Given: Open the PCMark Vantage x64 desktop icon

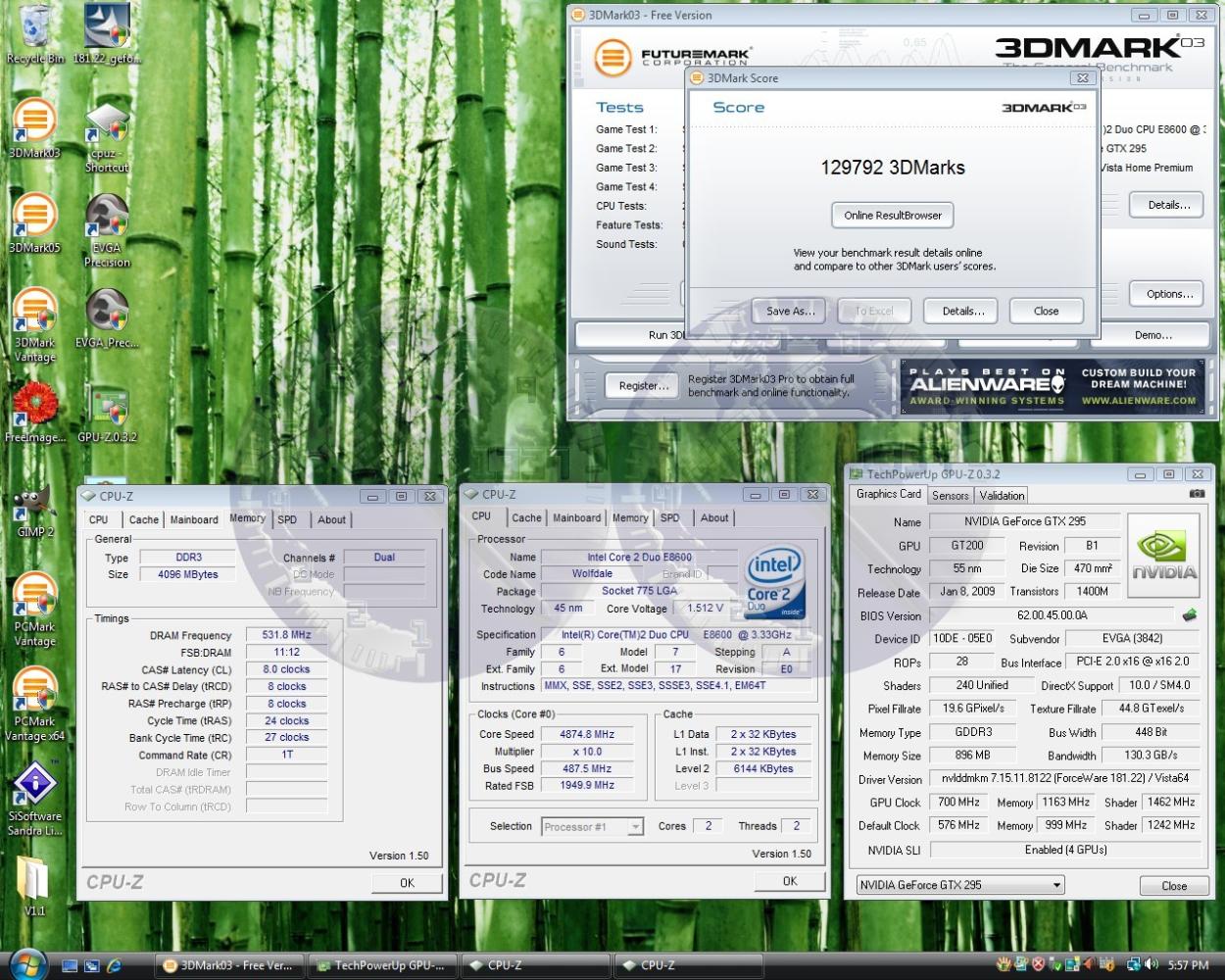Looking at the screenshot, I should click(34, 705).
